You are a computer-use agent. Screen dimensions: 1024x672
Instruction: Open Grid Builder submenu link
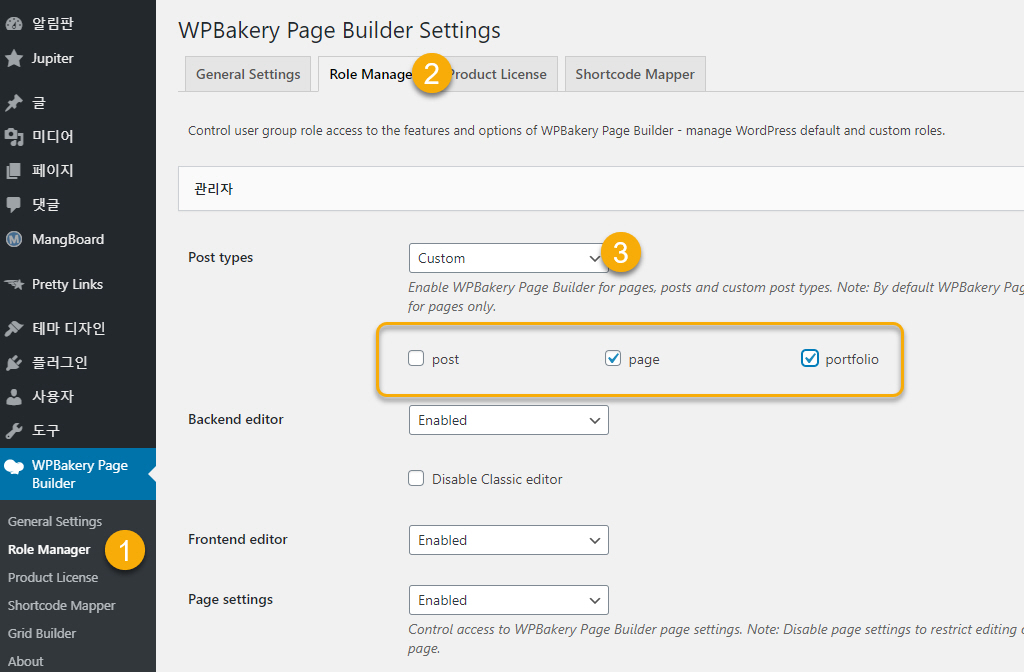tap(42, 633)
